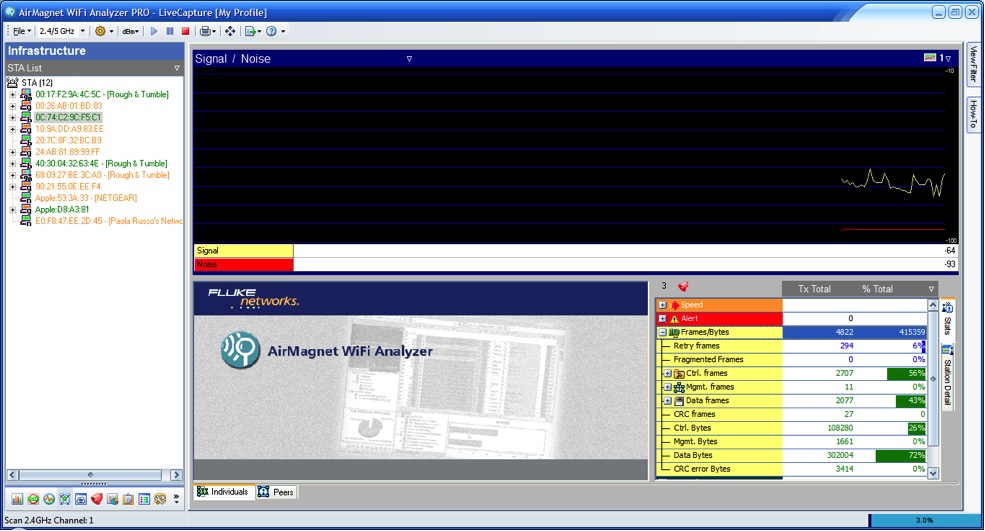985x531 pixels.
Task: Select station 20:7C:8F:32:BC:B9
Action: 68,140
